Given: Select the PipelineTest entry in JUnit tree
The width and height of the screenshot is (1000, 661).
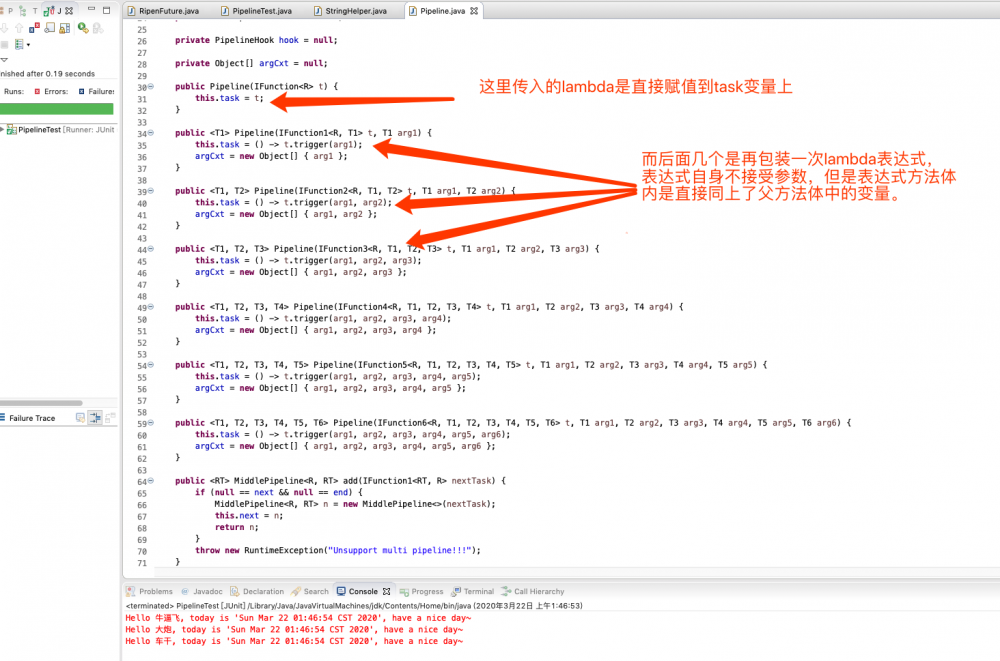Looking at the screenshot, I should [x=61, y=130].
